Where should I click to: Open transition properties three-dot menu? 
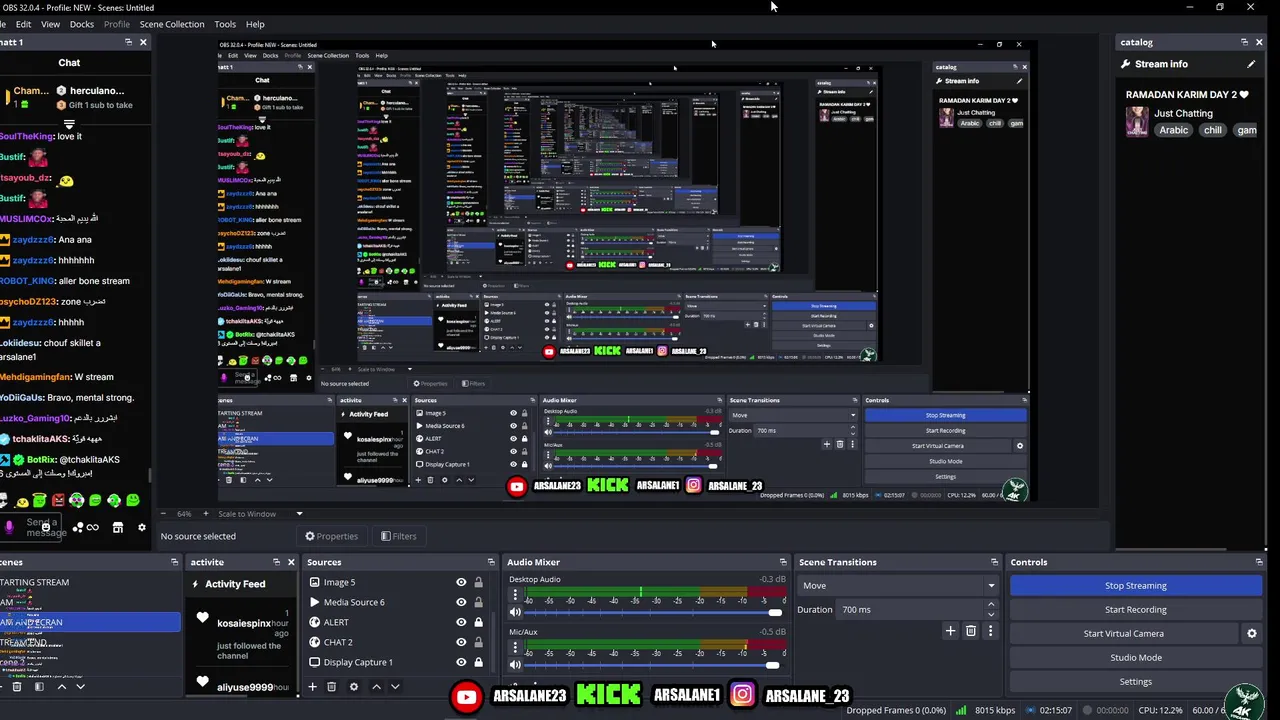pos(991,631)
